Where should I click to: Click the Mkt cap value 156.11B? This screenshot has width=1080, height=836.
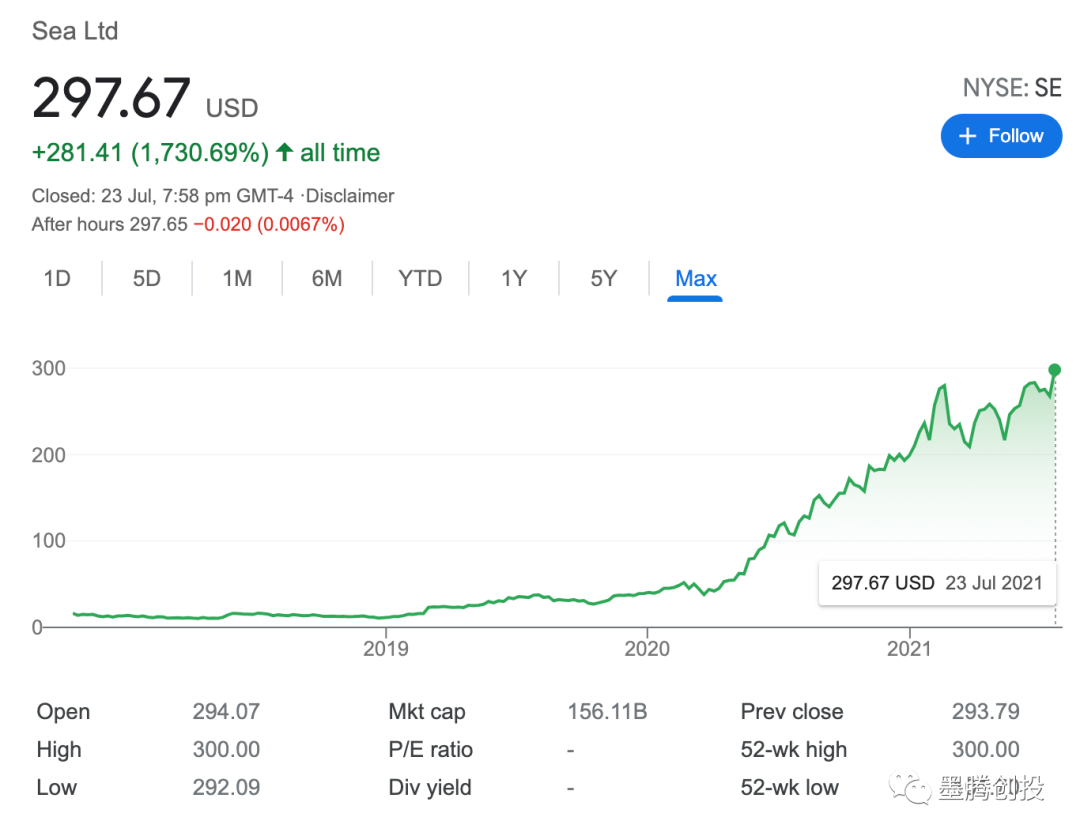point(607,712)
